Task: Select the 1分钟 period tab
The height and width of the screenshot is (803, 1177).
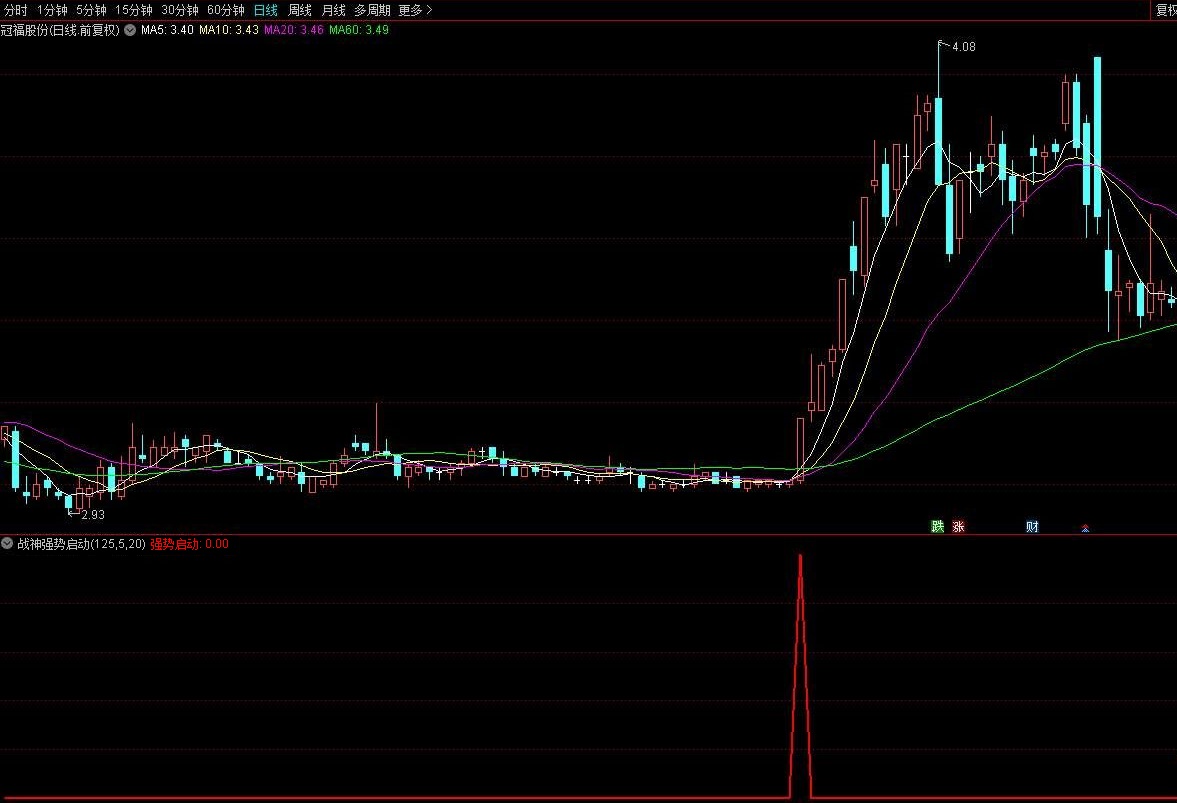Action: 52,11
